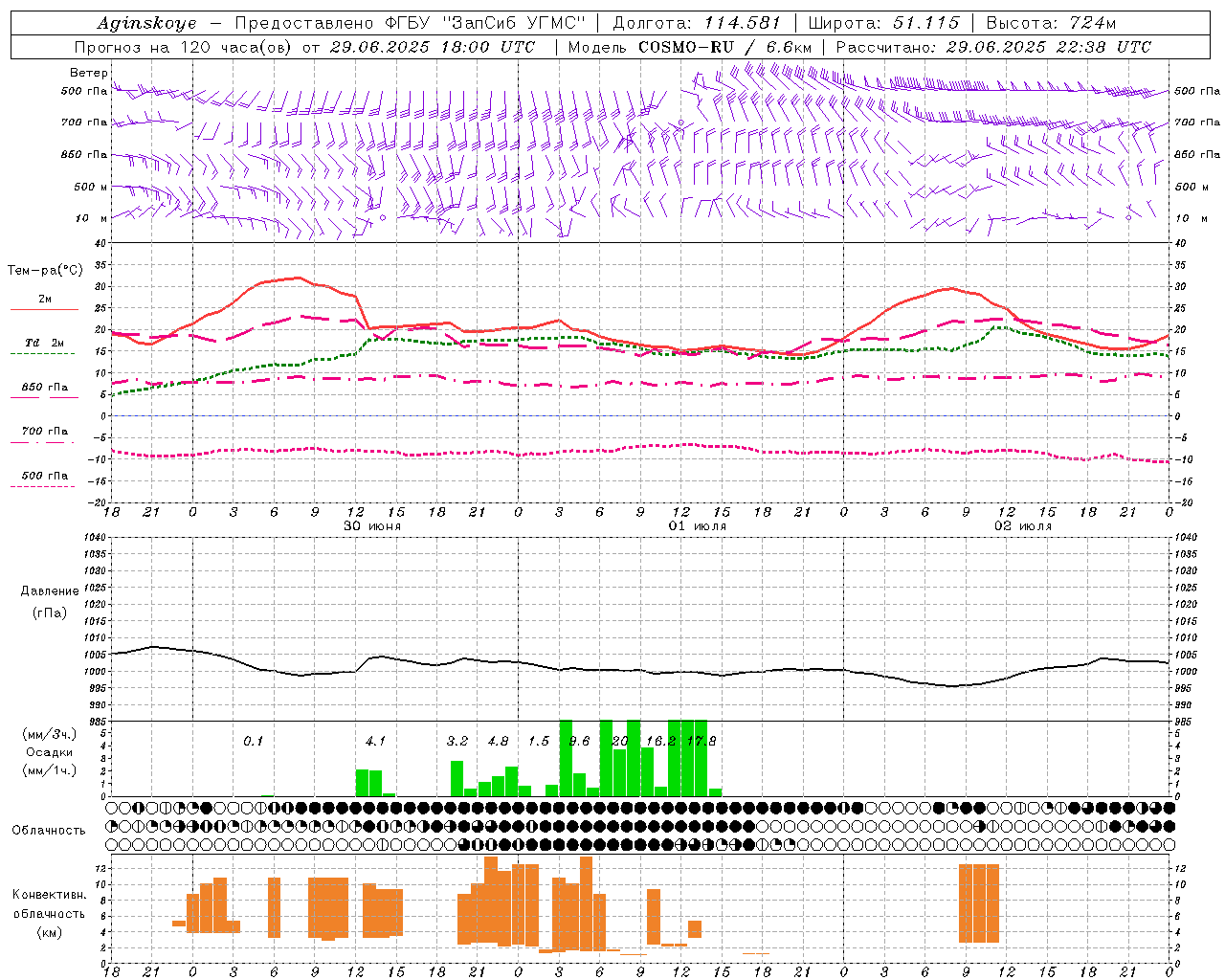Click the 2м legend label
1225x980 pixels.
(x=45, y=300)
